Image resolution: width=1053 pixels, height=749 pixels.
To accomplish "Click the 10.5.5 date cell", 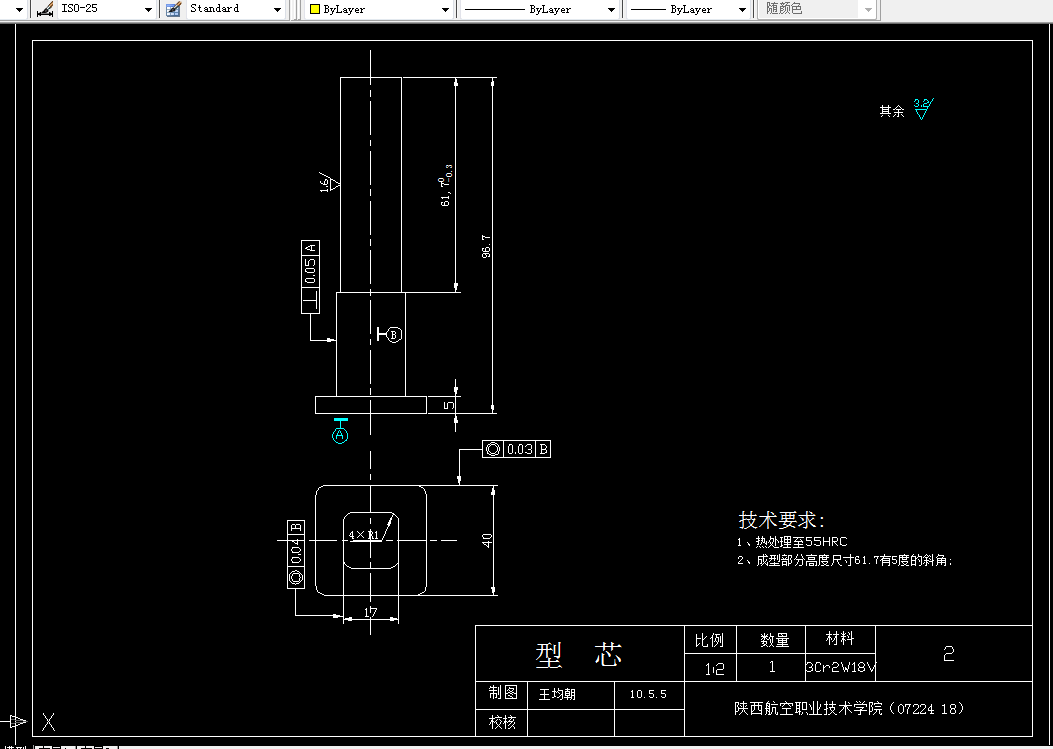I will pos(648,694).
